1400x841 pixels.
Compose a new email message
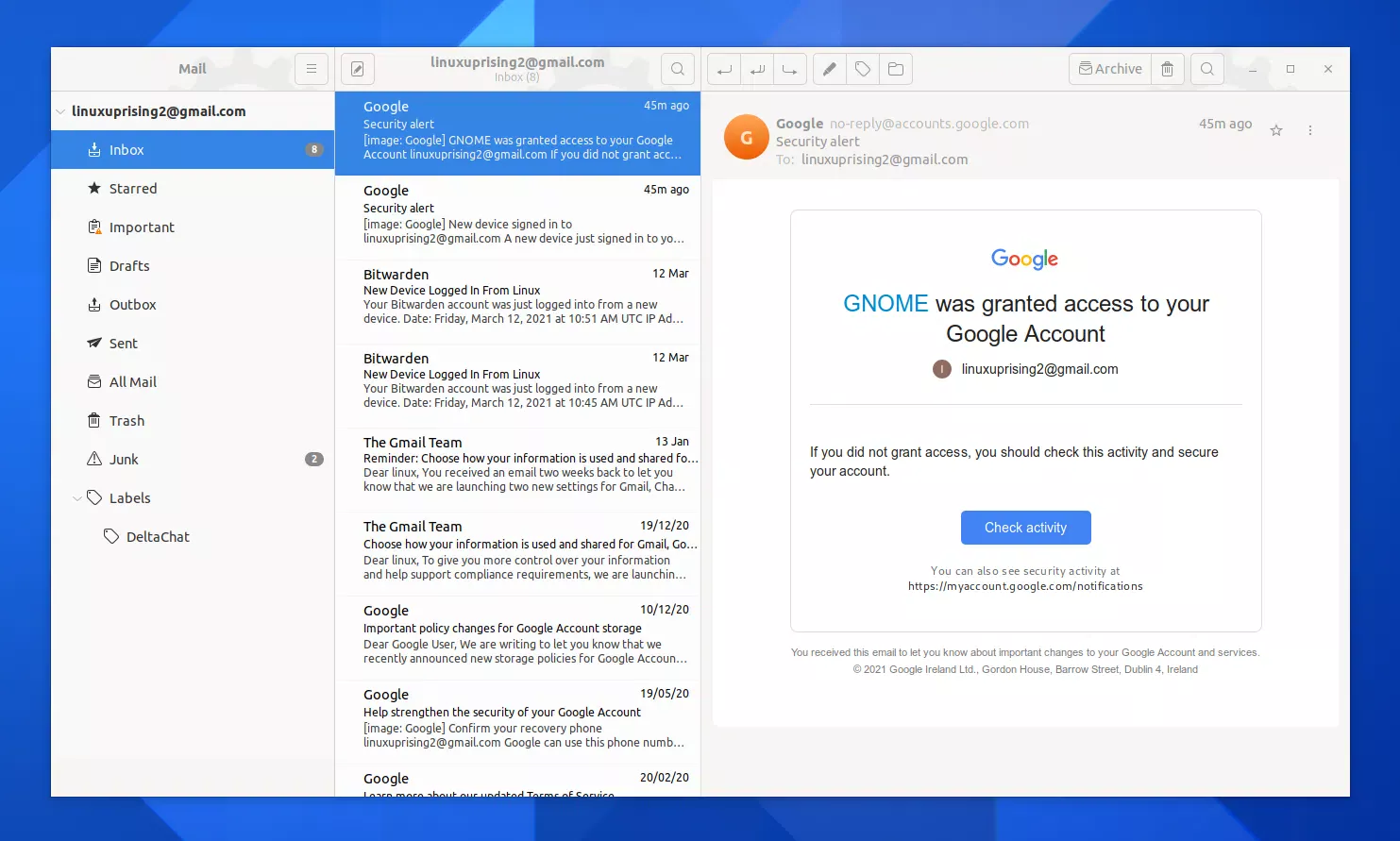[357, 68]
